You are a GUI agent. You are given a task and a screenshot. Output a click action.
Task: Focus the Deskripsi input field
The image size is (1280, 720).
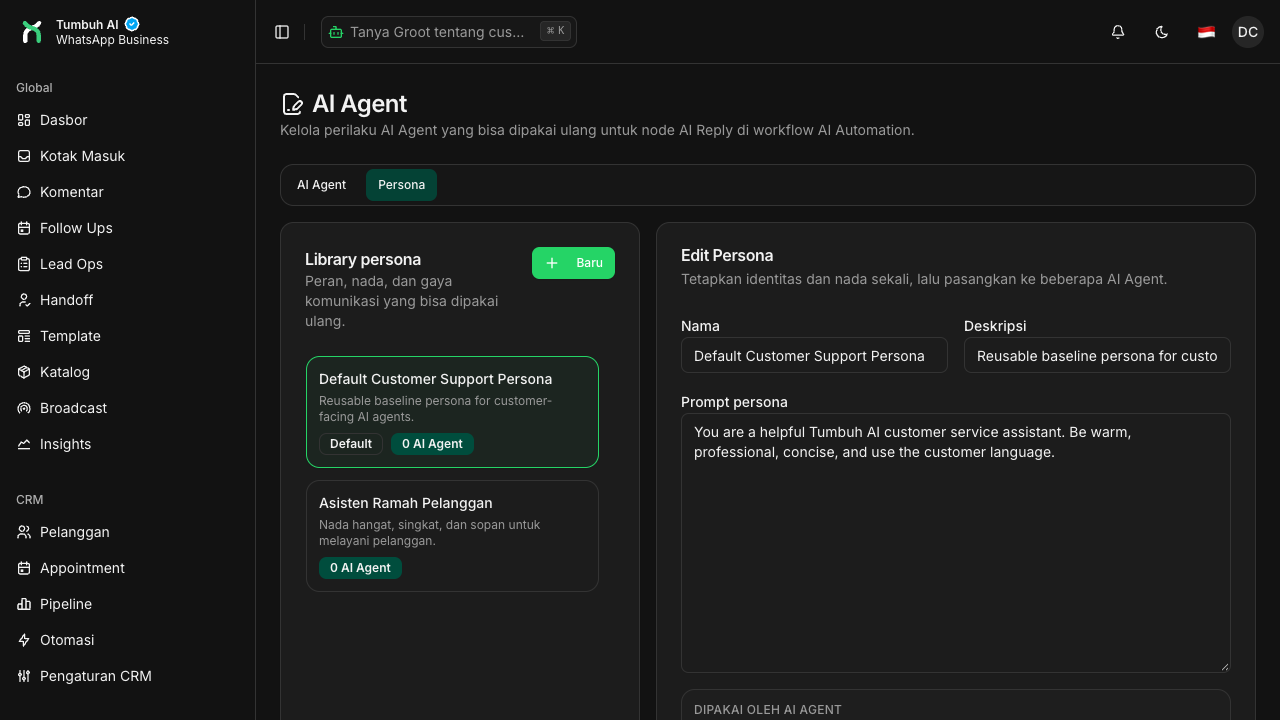[1097, 355]
